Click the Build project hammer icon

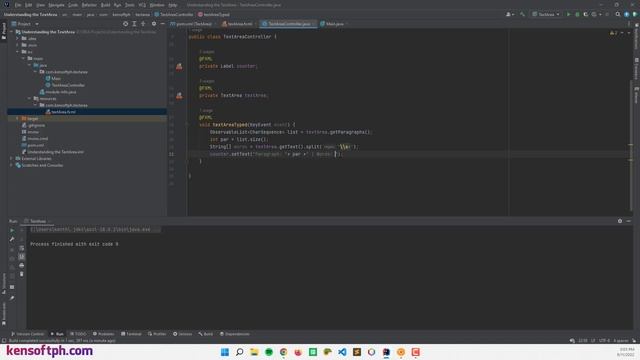pos(522,14)
